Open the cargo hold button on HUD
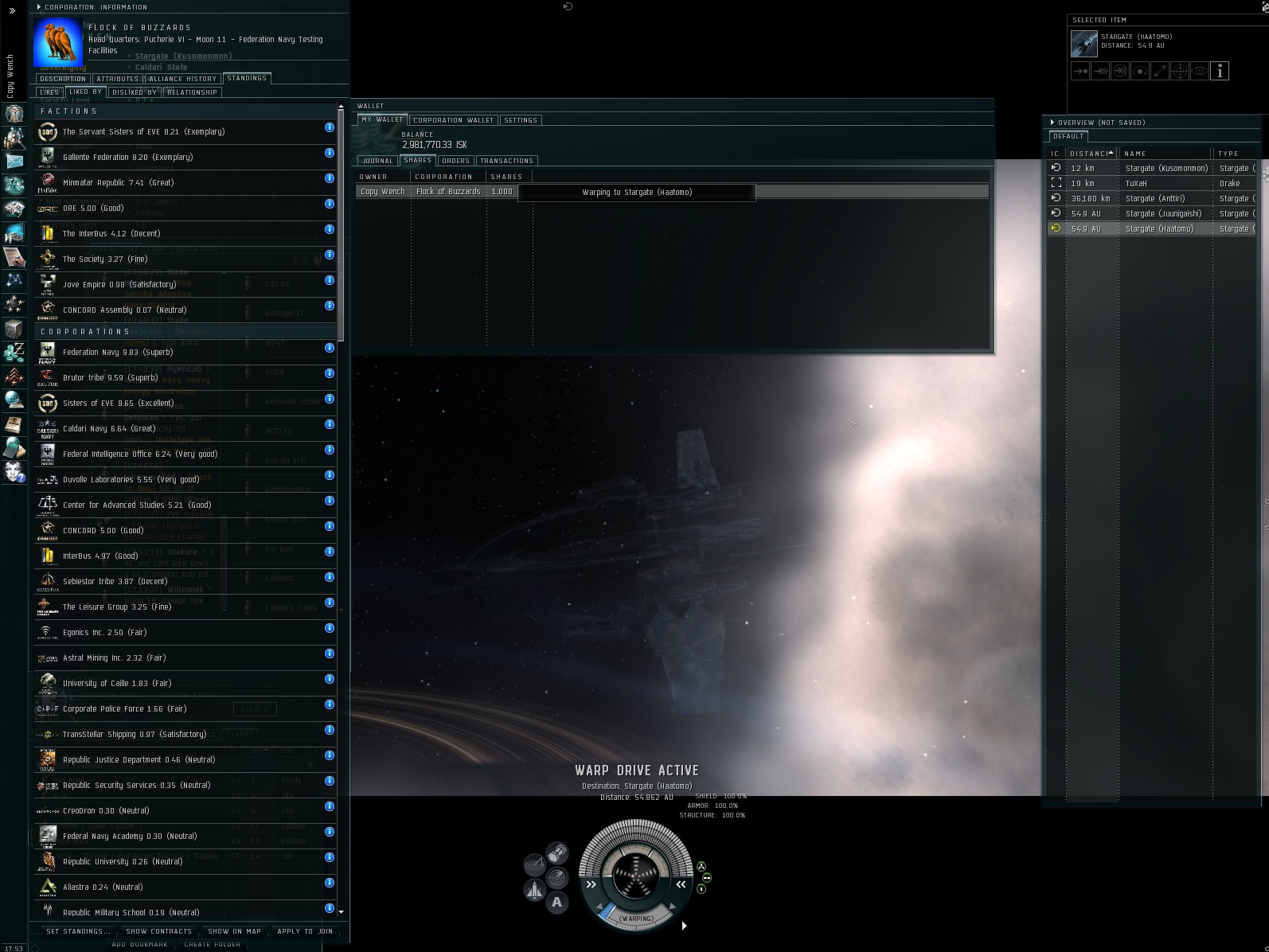Viewport: 1269px width, 952px height. tap(557, 853)
